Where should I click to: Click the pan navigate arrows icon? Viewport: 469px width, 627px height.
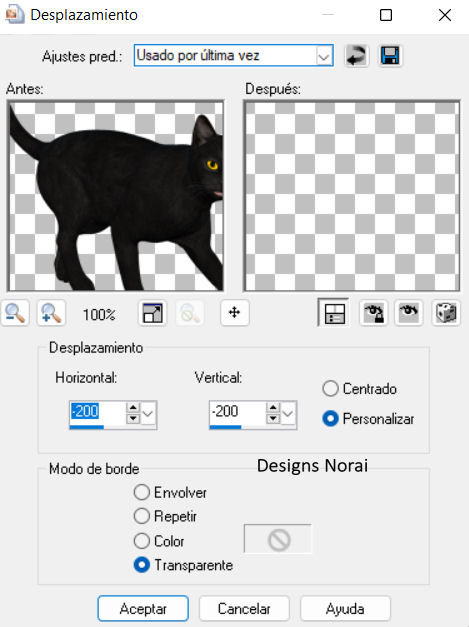235,313
